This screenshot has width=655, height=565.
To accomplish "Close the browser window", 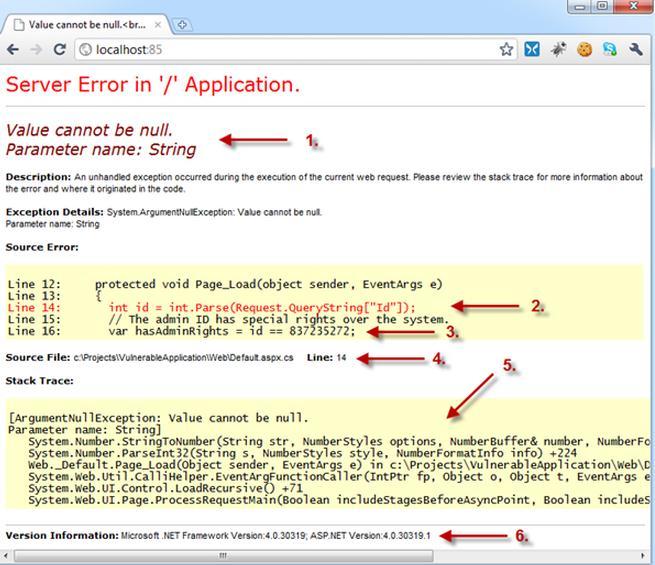I will point(633,6).
